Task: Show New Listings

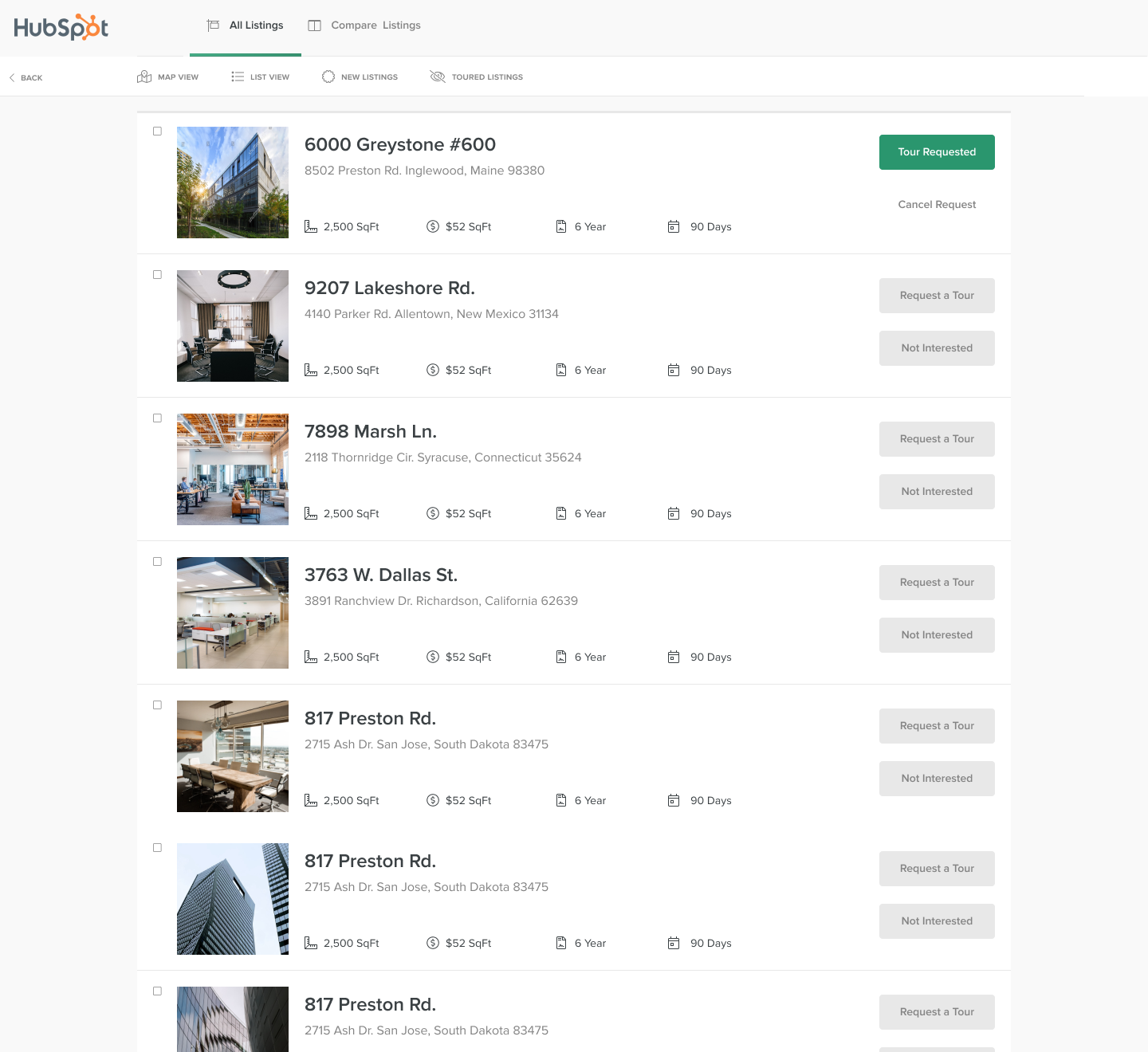Action: pos(360,77)
